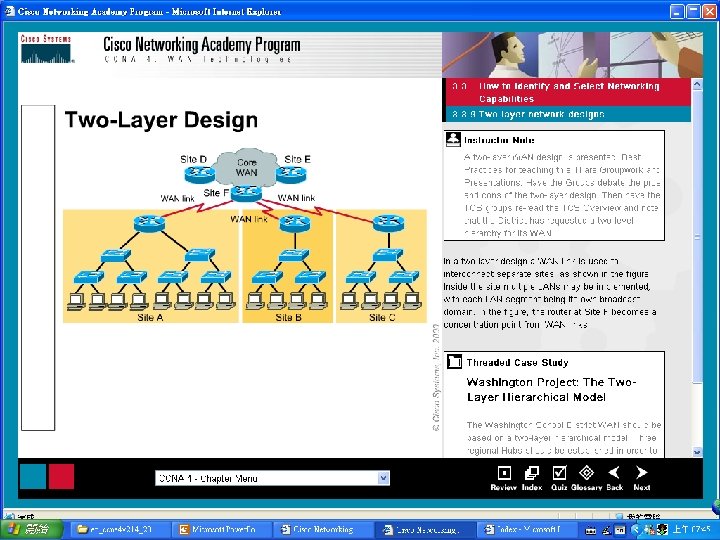Click the Two-Layer Design slide title
Viewport: 720px width, 540px height.
click(161, 120)
